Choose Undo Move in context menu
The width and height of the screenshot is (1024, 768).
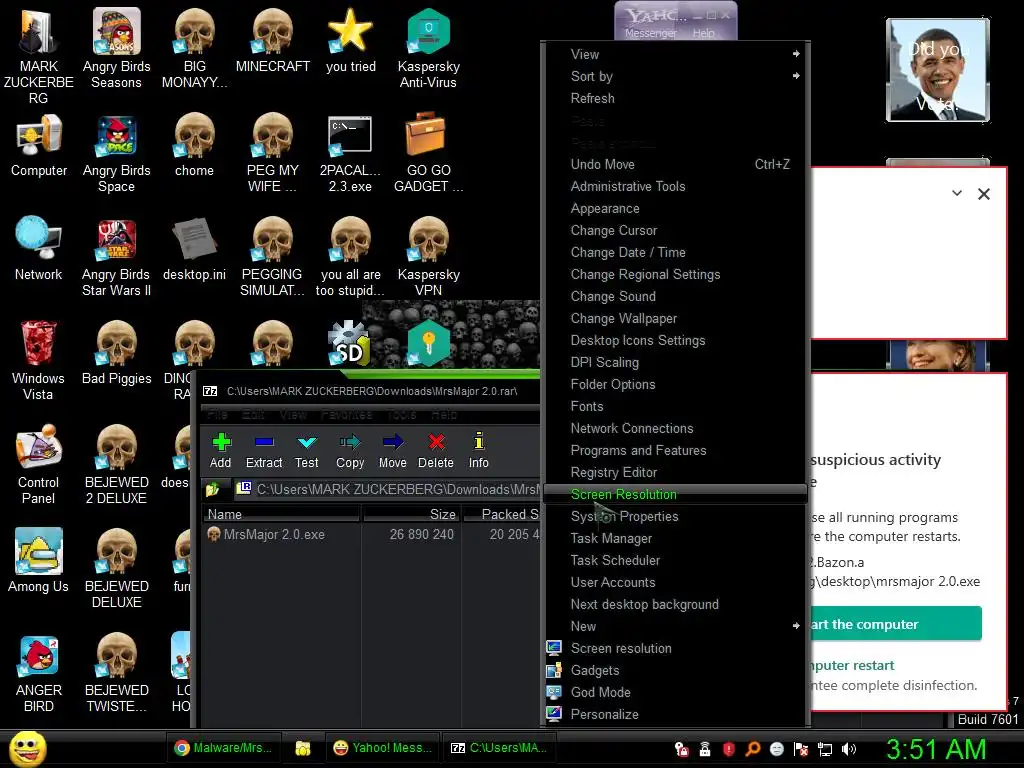(675, 164)
